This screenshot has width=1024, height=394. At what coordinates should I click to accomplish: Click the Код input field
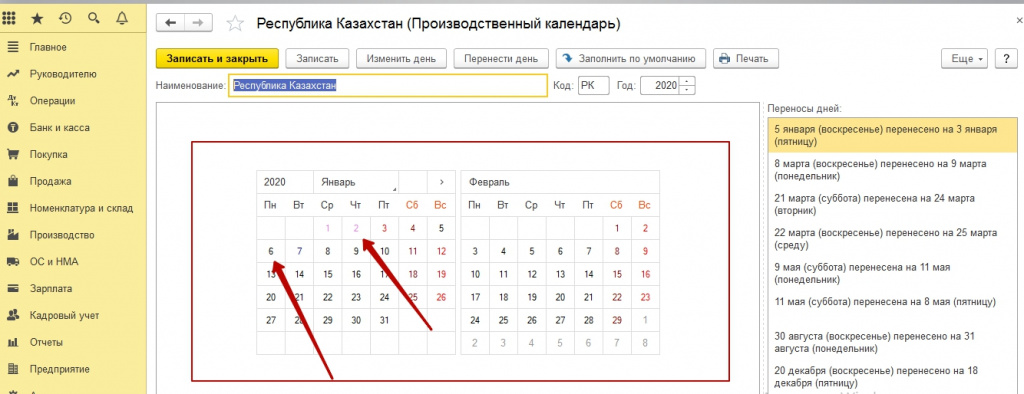(593, 86)
